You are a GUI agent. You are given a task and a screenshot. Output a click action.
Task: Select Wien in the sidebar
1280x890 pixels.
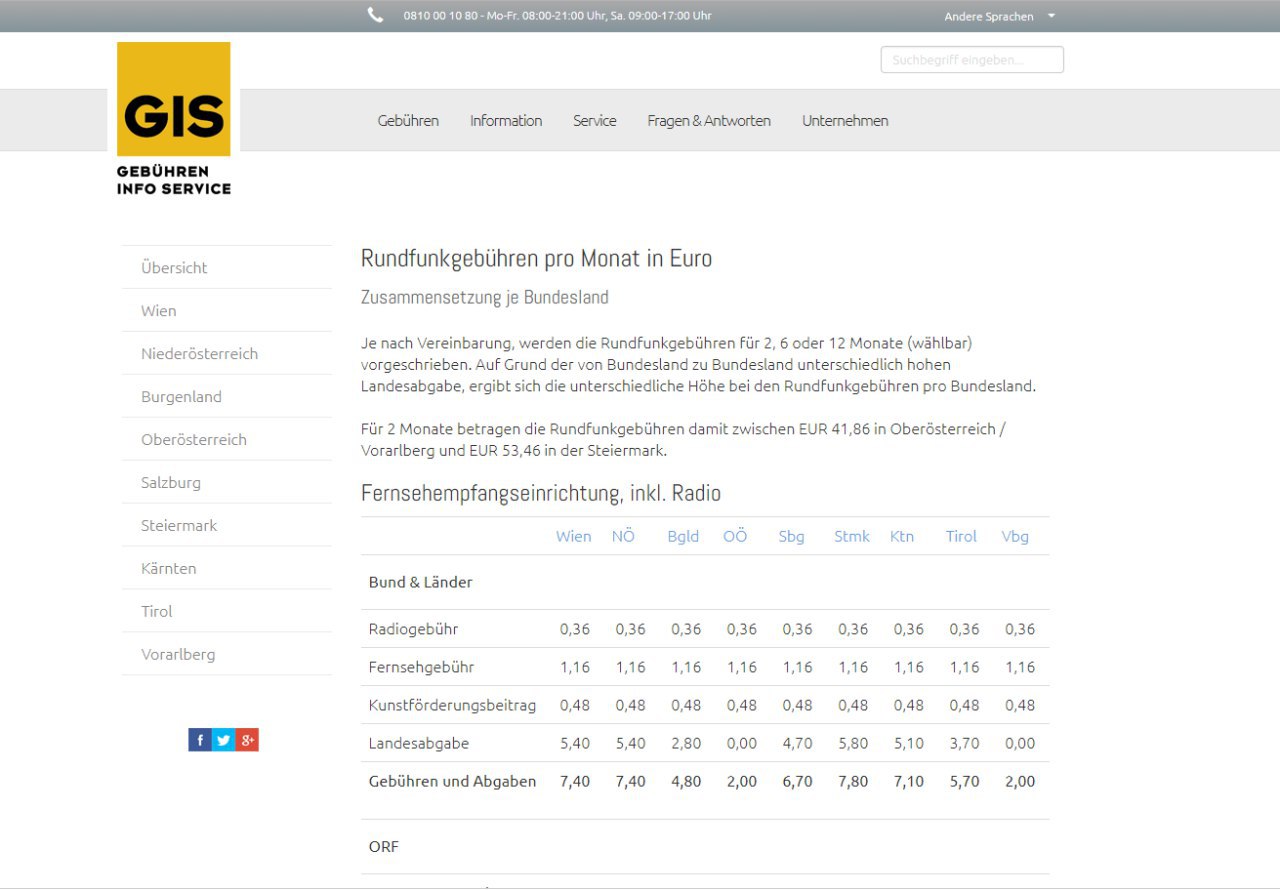point(227,310)
